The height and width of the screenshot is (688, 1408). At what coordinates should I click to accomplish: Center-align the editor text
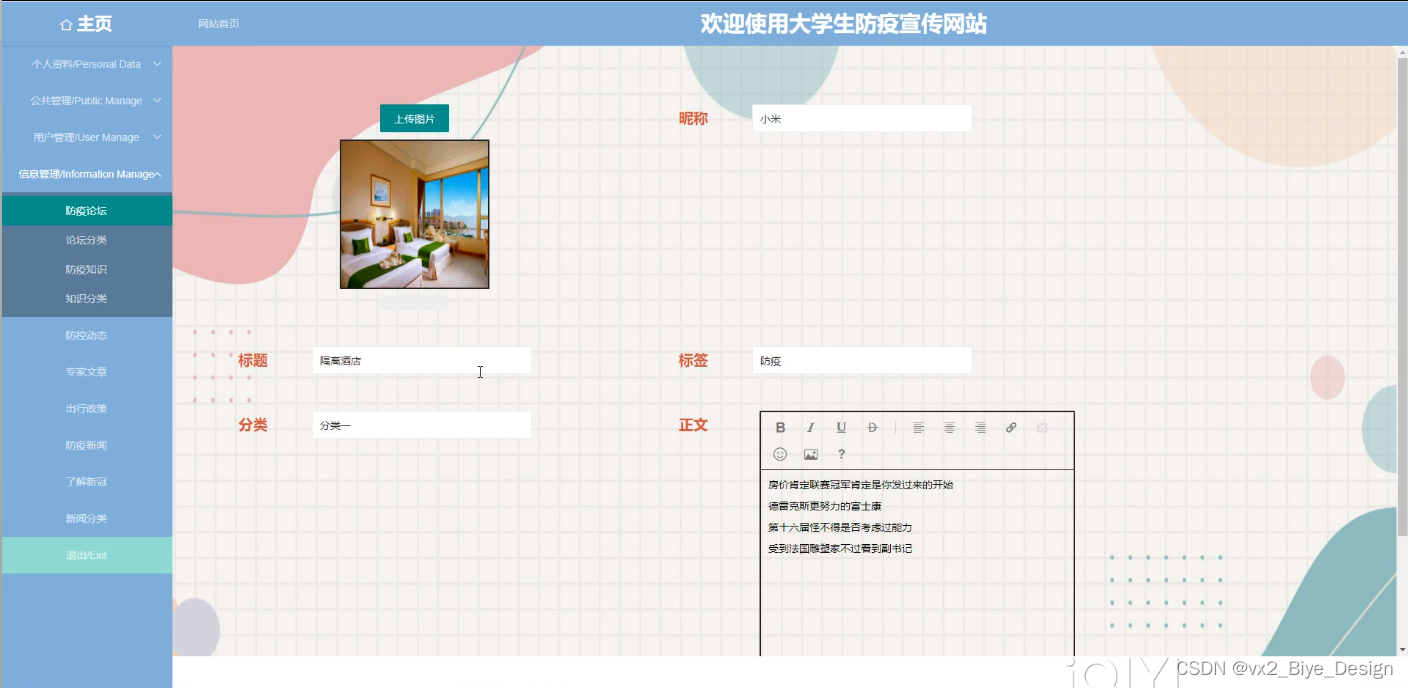point(950,428)
